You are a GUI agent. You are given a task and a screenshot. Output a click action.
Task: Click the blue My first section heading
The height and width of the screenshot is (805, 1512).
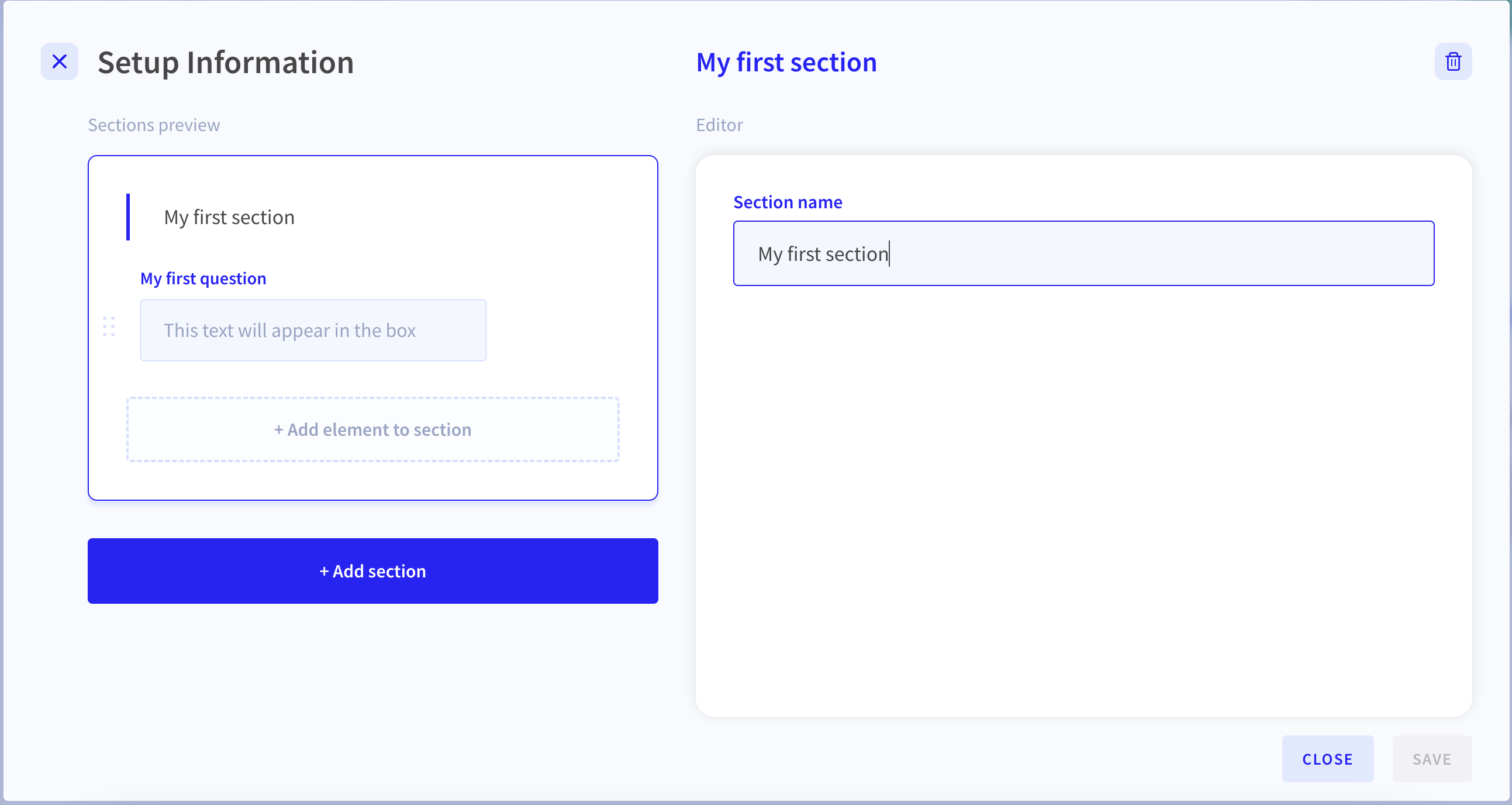click(786, 62)
